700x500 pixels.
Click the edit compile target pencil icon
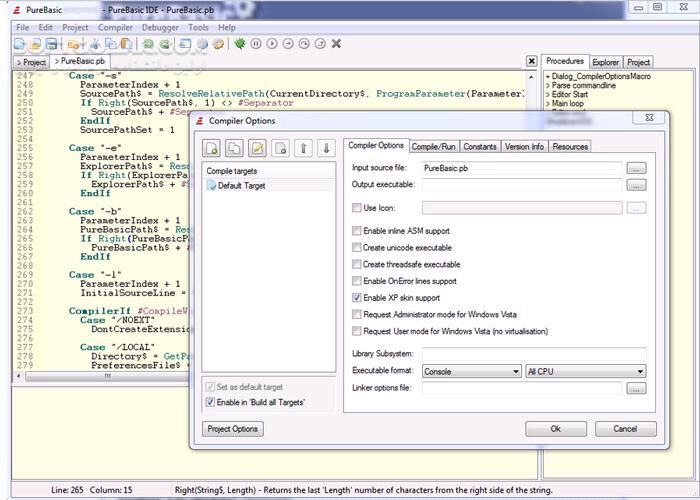point(257,149)
